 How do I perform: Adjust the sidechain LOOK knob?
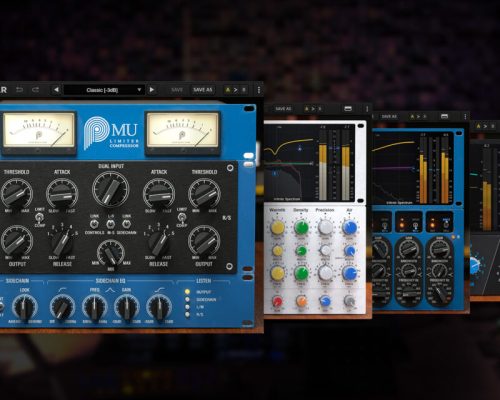pyautogui.click(x=25, y=307)
